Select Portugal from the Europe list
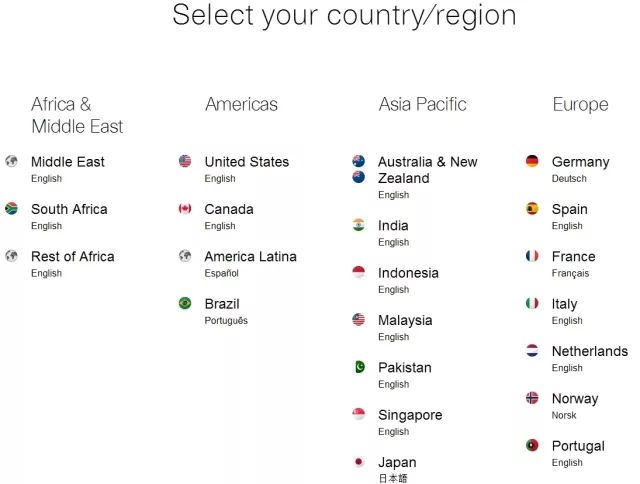Screen dimensions: 640x484 [x=577, y=446]
